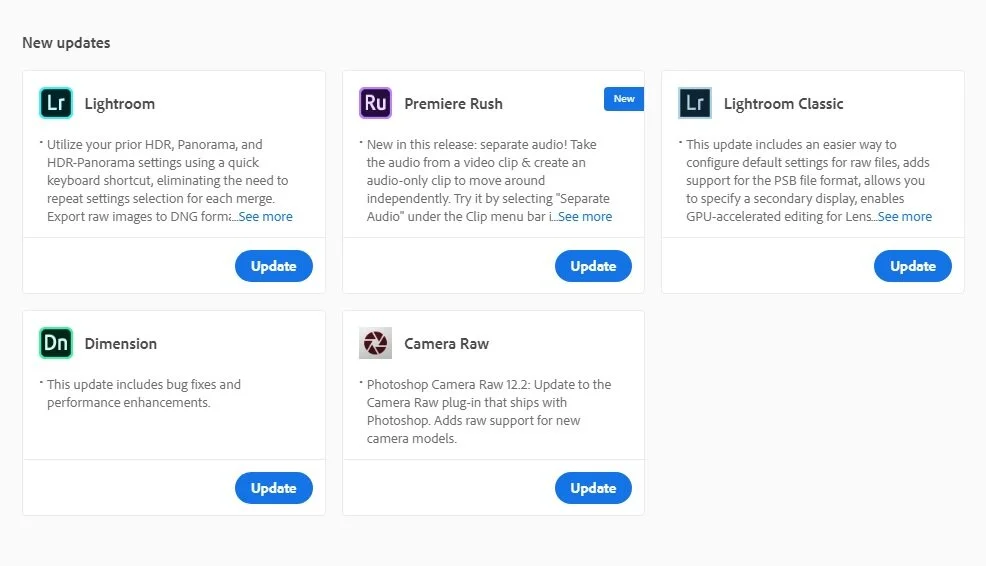
Task: Click the Dimension Dn app icon
Action: click(x=56, y=343)
